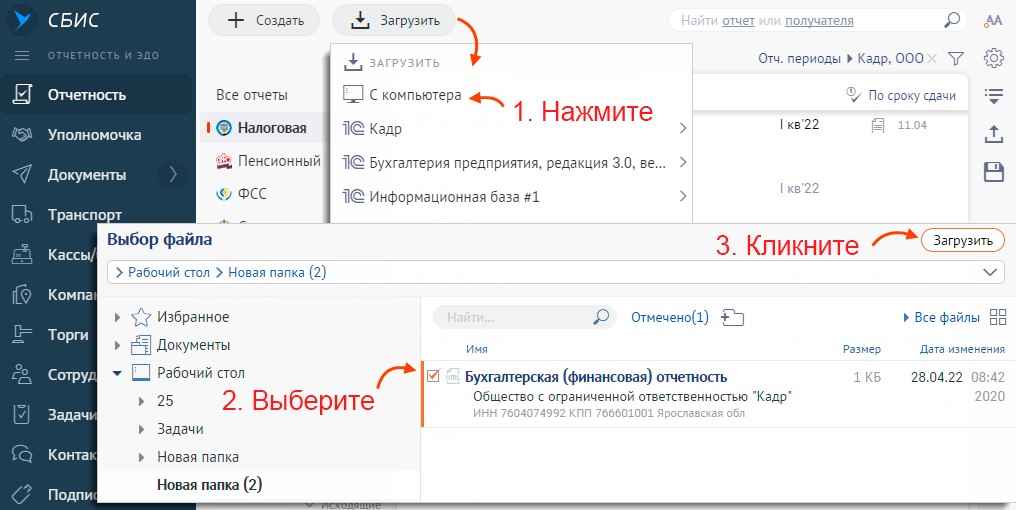Expand the Документы submenu chevron
The width and height of the screenshot is (1016, 510).
[x=172, y=174]
